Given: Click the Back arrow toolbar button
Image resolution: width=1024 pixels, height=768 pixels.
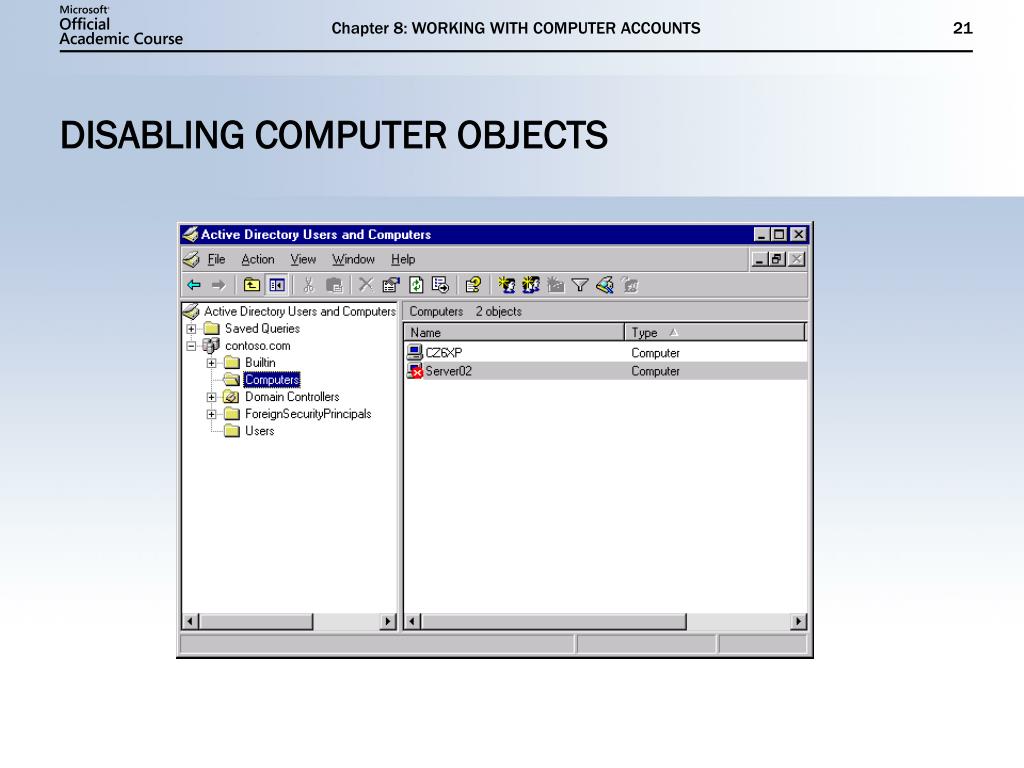Looking at the screenshot, I should click(x=194, y=285).
